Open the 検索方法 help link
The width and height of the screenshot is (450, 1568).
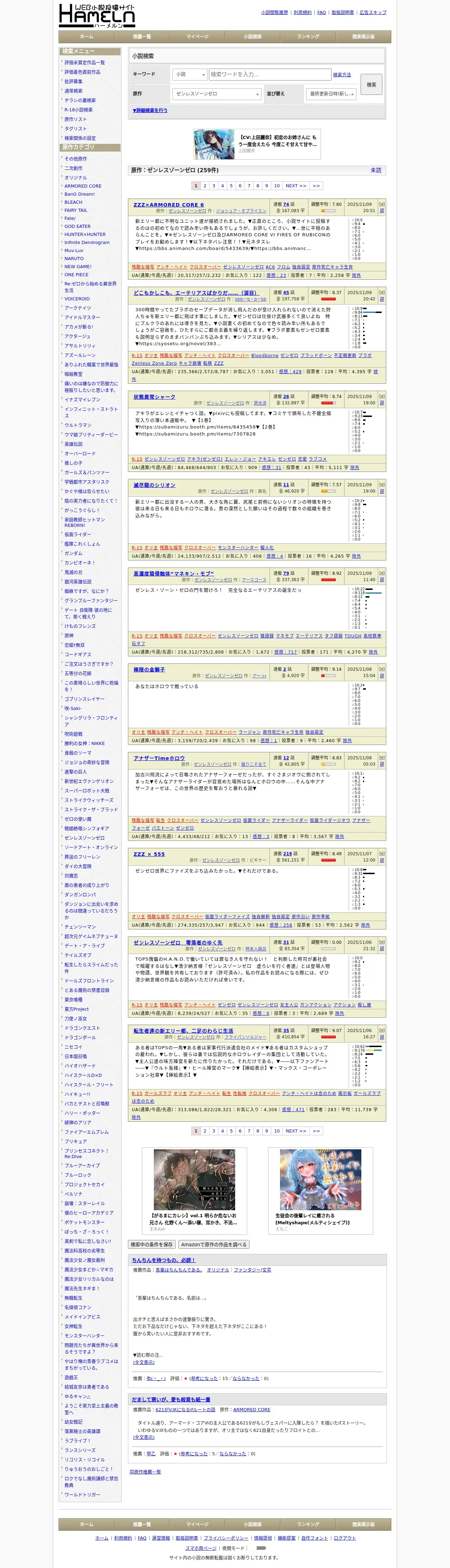point(342,75)
